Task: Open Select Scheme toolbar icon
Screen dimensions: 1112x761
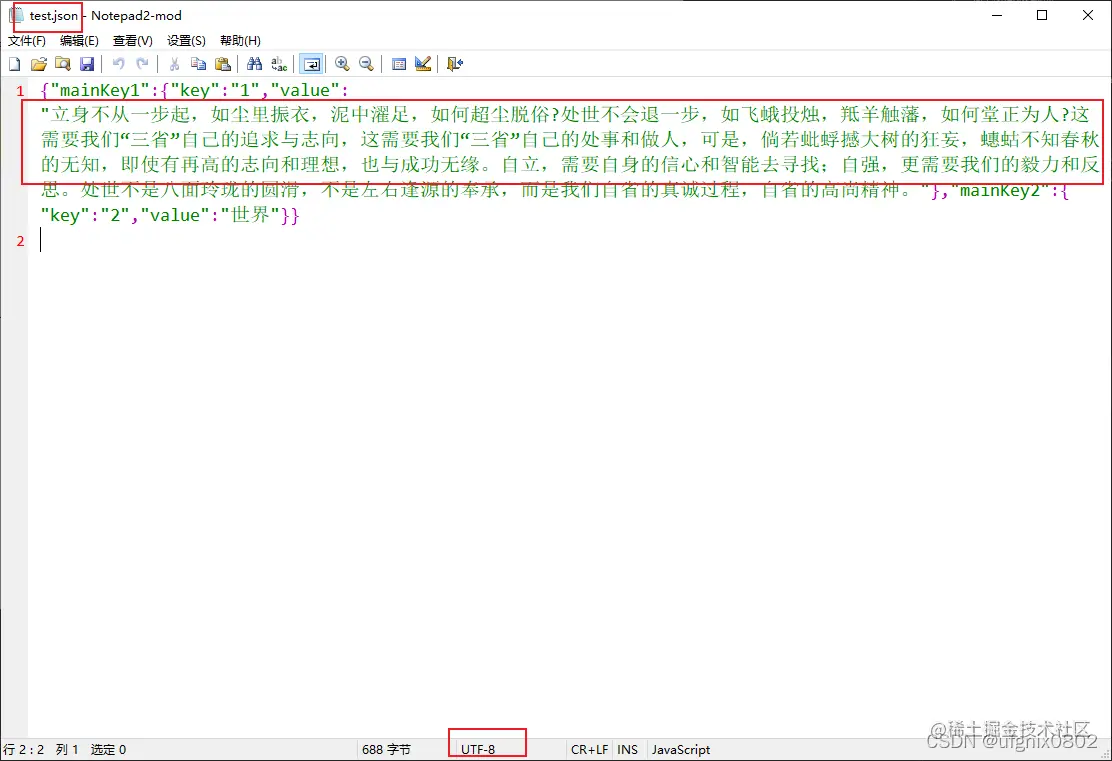Action: coord(399,65)
